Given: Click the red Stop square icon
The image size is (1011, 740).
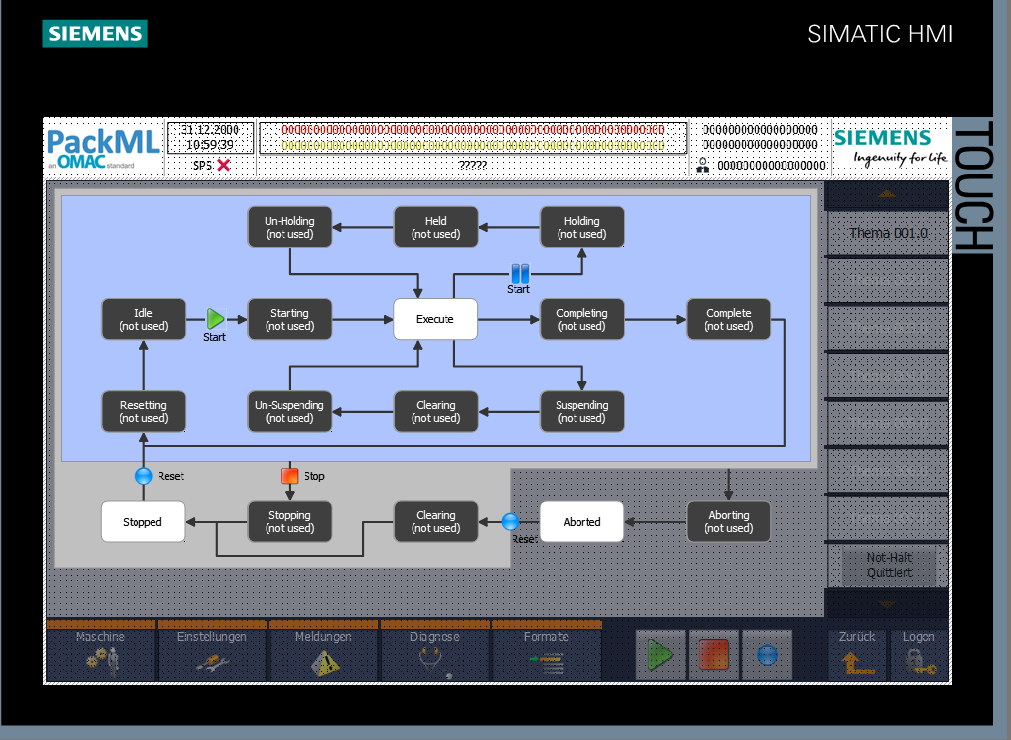Looking at the screenshot, I should [290, 476].
